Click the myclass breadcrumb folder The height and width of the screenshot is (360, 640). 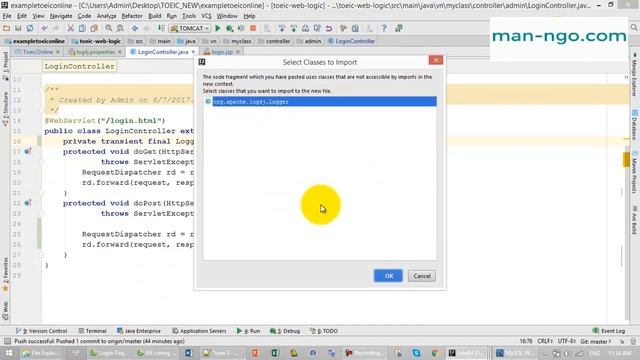pyautogui.click(x=237, y=41)
